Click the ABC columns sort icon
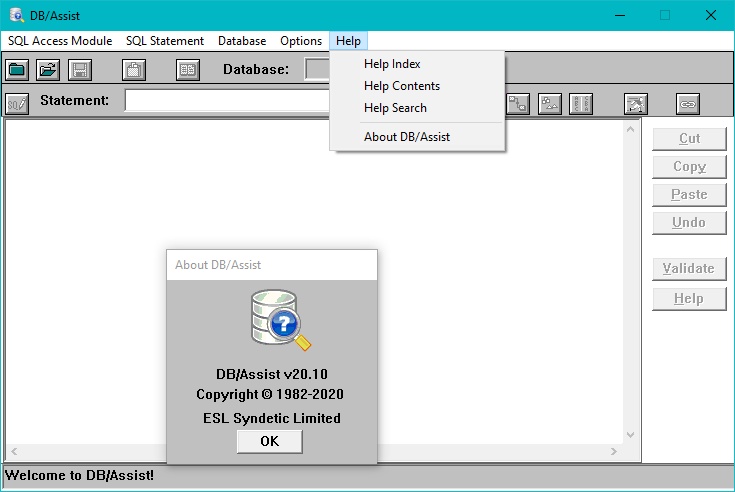The height and width of the screenshot is (492, 735). (581, 103)
